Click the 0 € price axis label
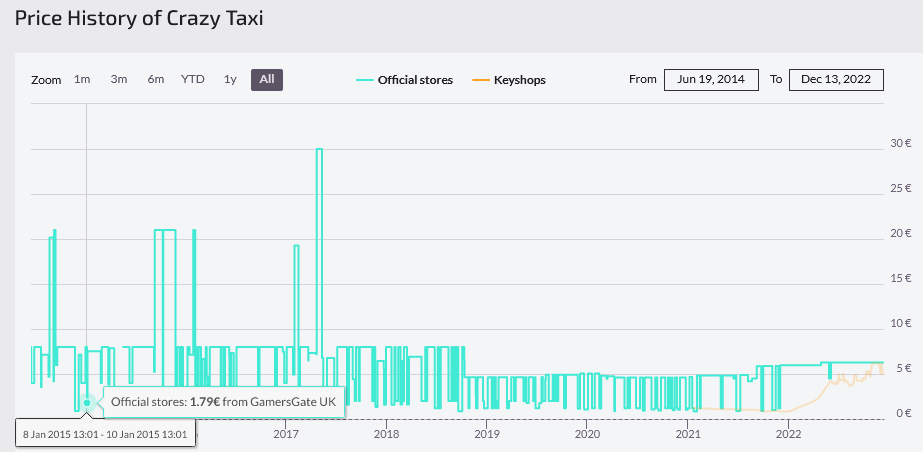Viewport: 923px width, 452px height. pos(904,413)
